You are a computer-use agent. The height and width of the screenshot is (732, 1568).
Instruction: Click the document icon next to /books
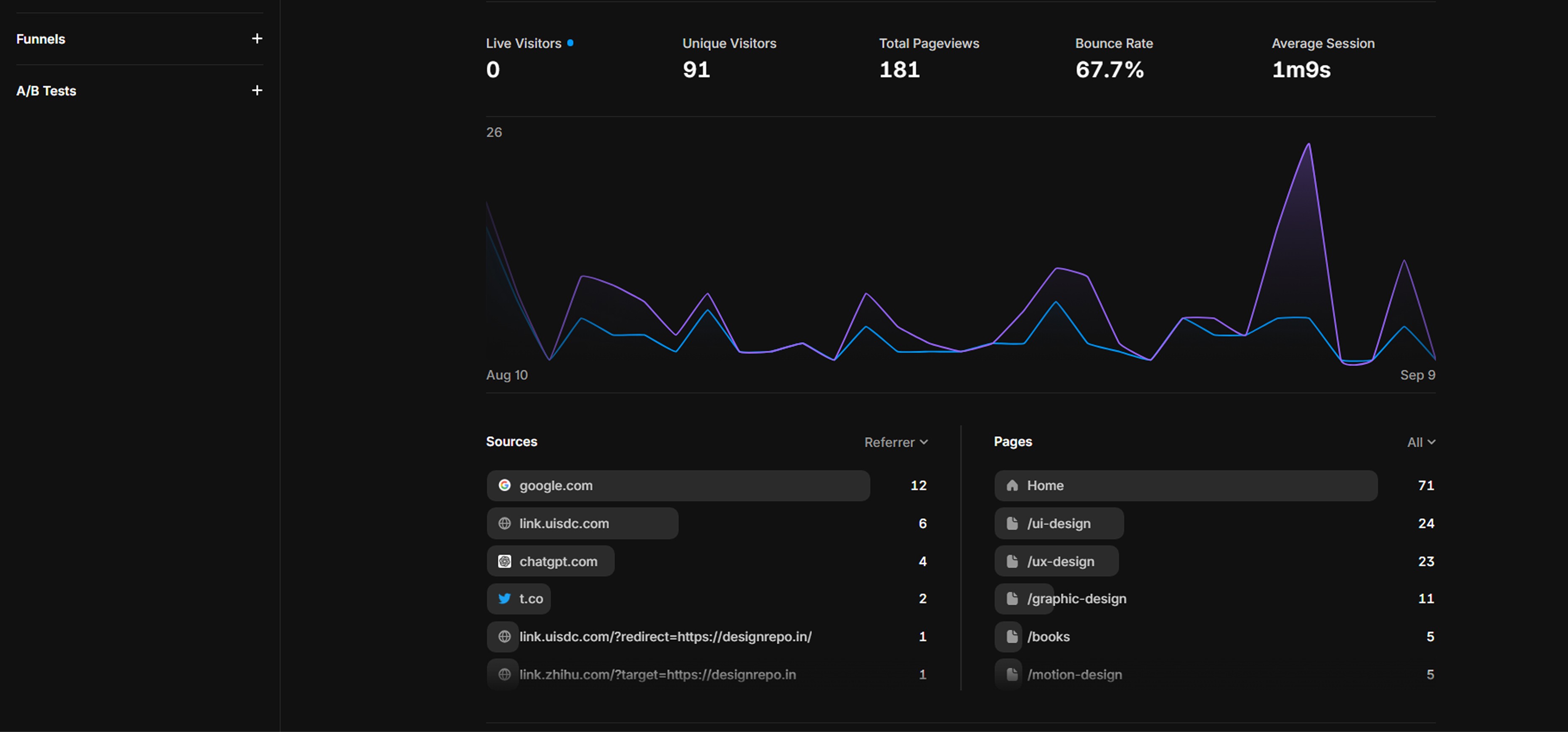(x=1012, y=637)
